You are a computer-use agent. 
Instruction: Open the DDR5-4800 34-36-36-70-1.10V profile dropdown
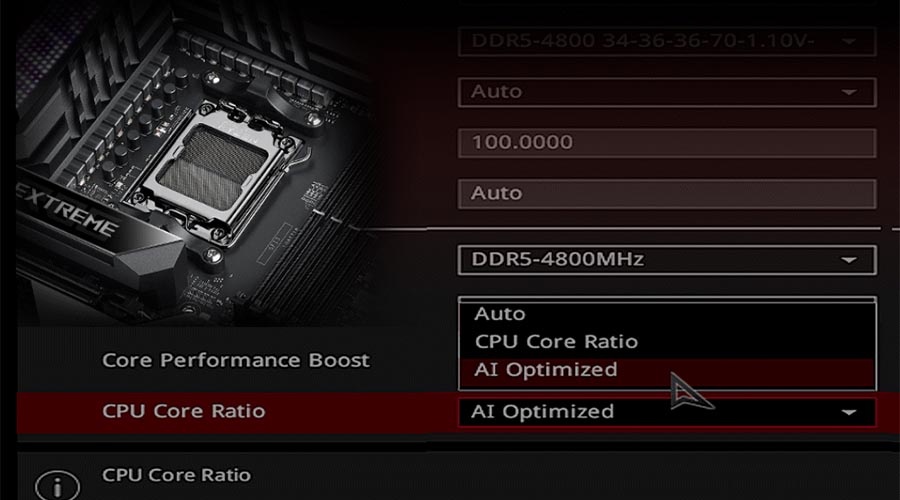click(667, 41)
